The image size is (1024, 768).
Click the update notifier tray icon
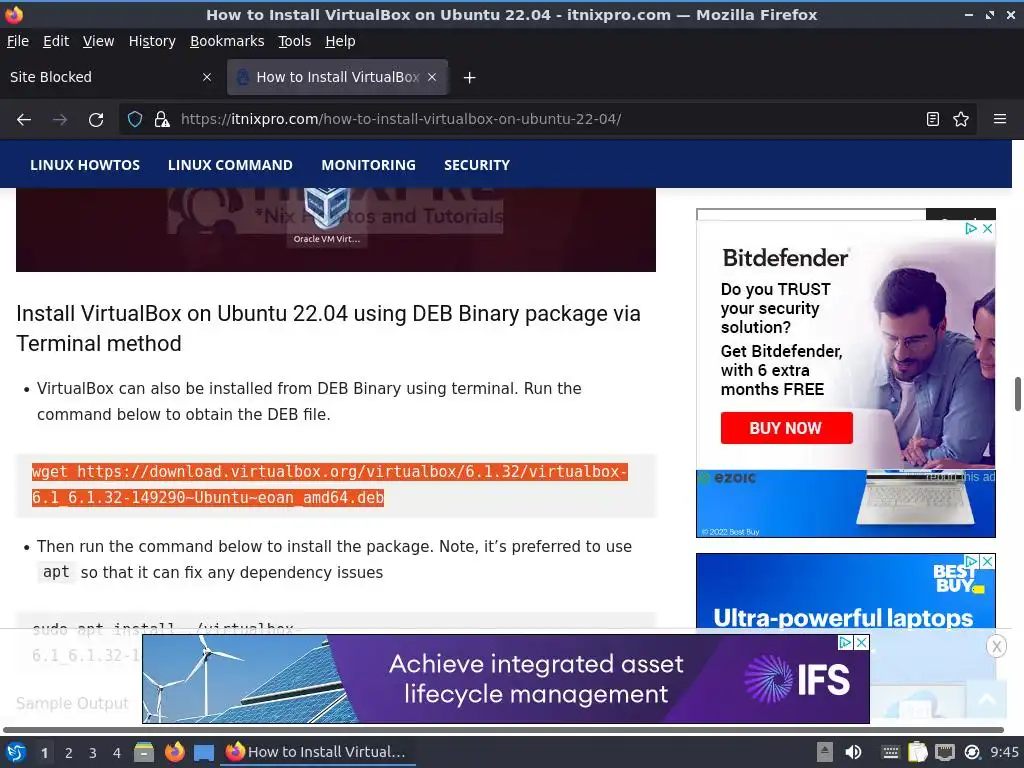pyautogui.click(x=972, y=752)
